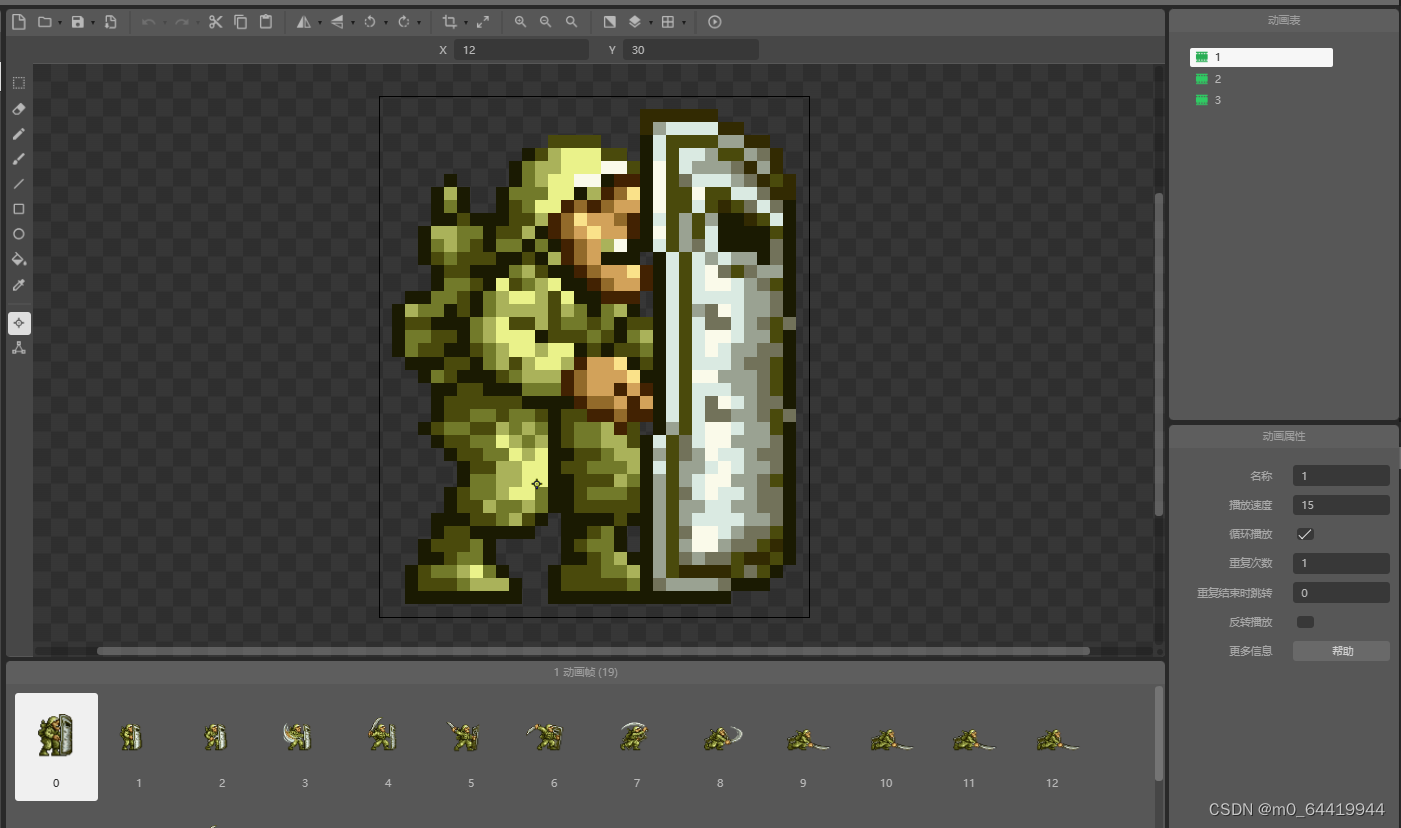This screenshot has width=1401, height=828.
Task: Click the layers stack icon
Action: point(635,22)
